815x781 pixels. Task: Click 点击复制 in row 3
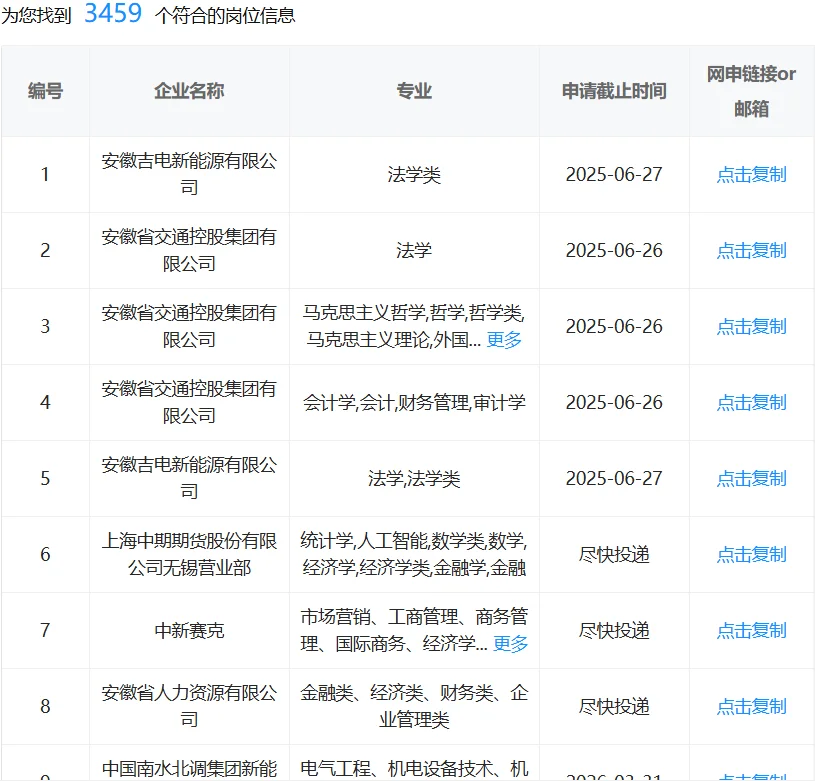point(751,326)
